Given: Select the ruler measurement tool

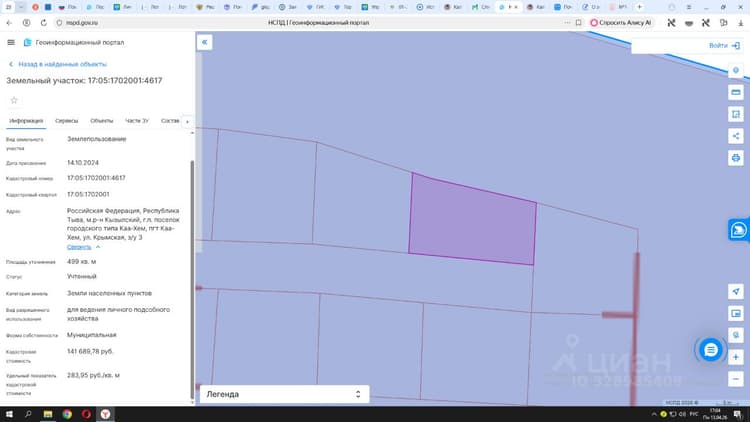Looking at the screenshot, I should click(x=736, y=92).
